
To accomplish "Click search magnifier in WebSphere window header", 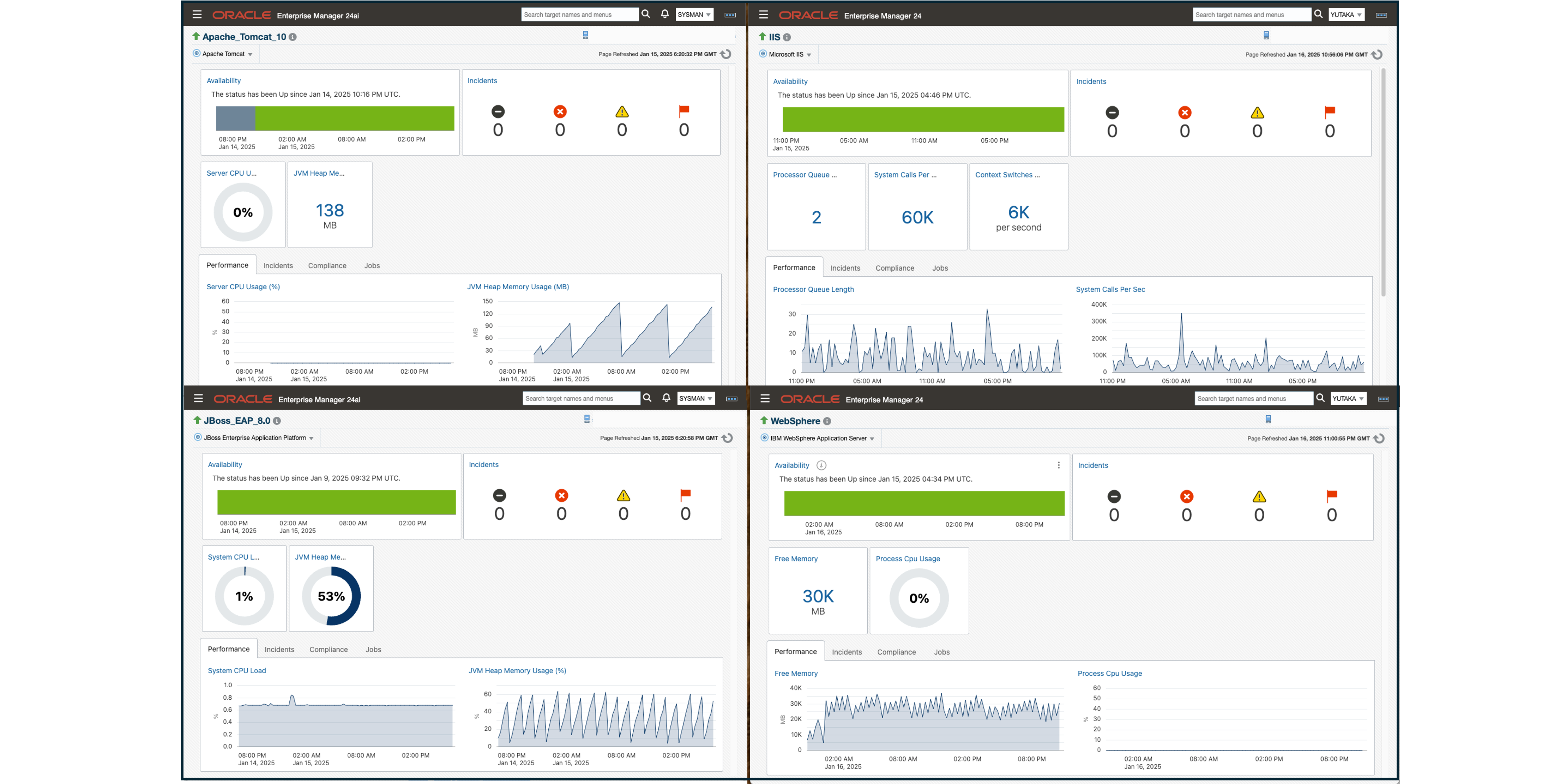I will (x=1320, y=398).
